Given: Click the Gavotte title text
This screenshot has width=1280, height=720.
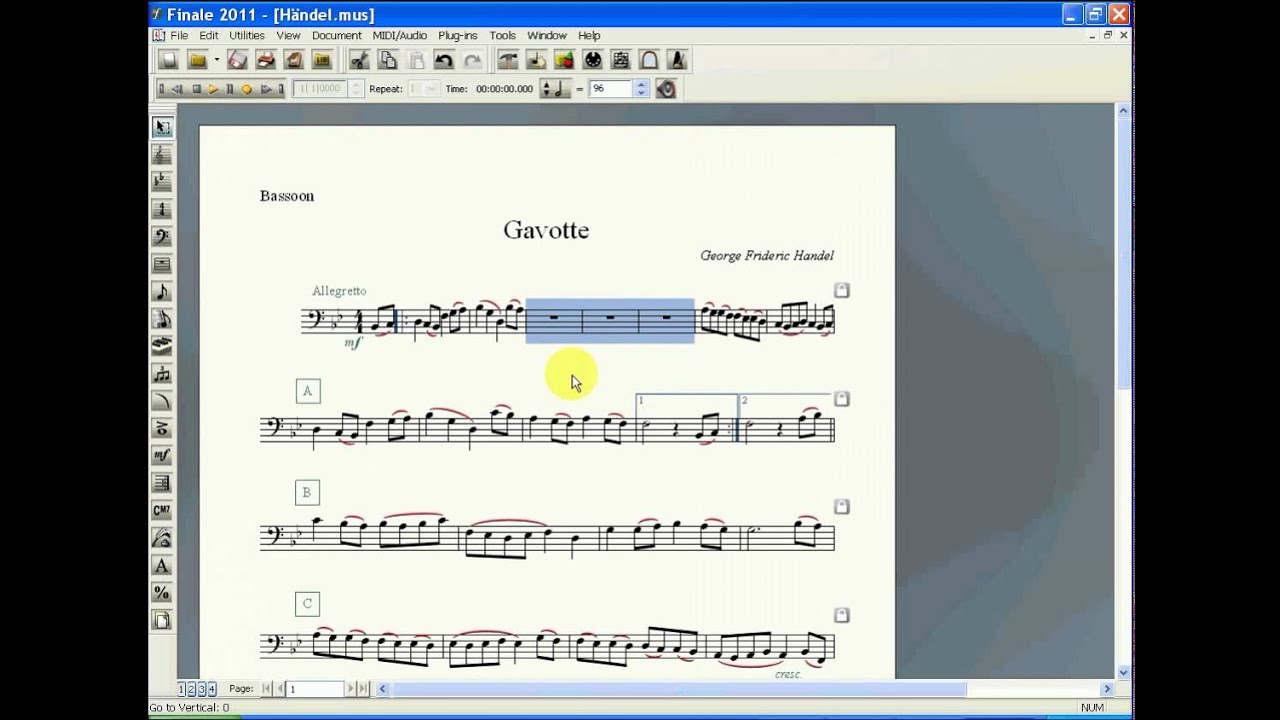Looking at the screenshot, I should pyautogui.click(x=546, y=230).
